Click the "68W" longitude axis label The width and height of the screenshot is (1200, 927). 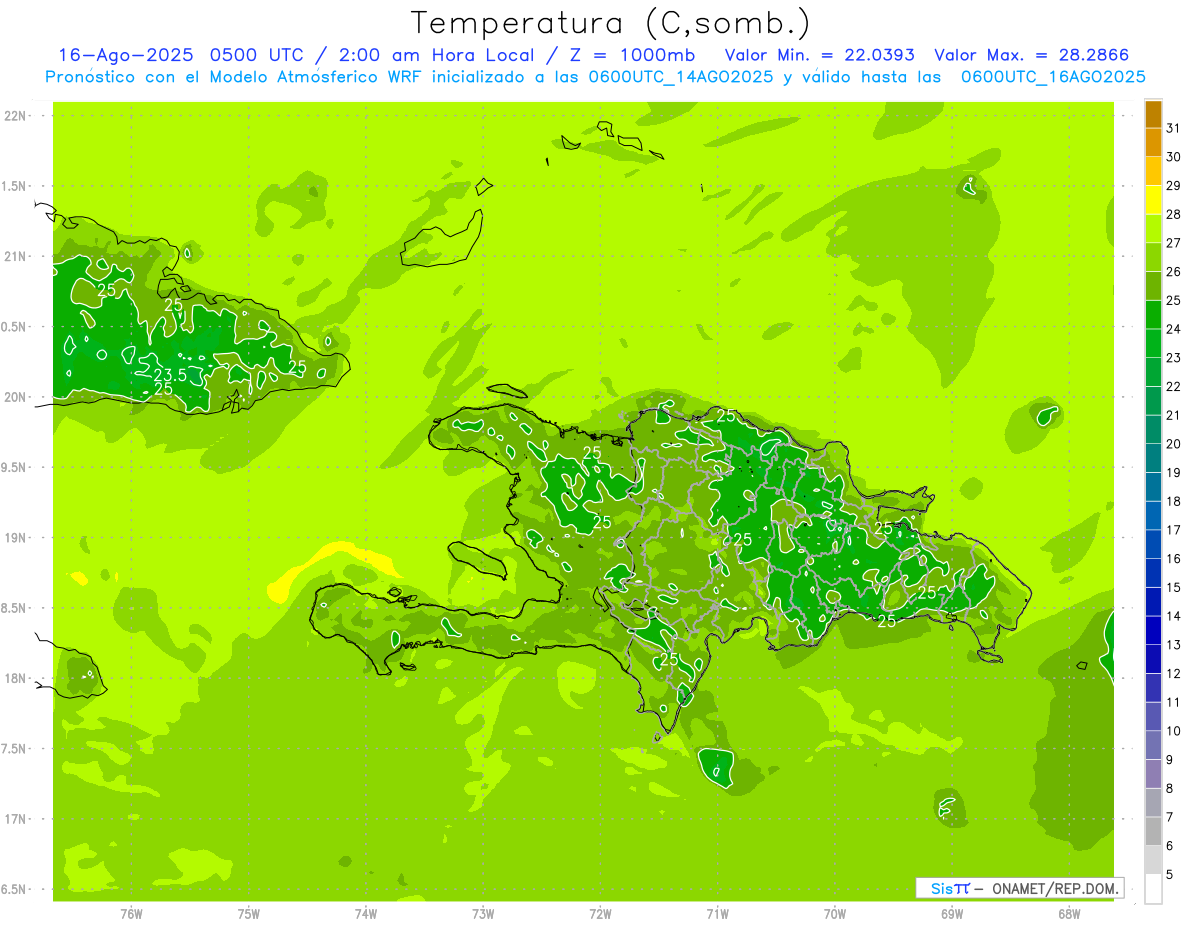(x=1069, y=914)
